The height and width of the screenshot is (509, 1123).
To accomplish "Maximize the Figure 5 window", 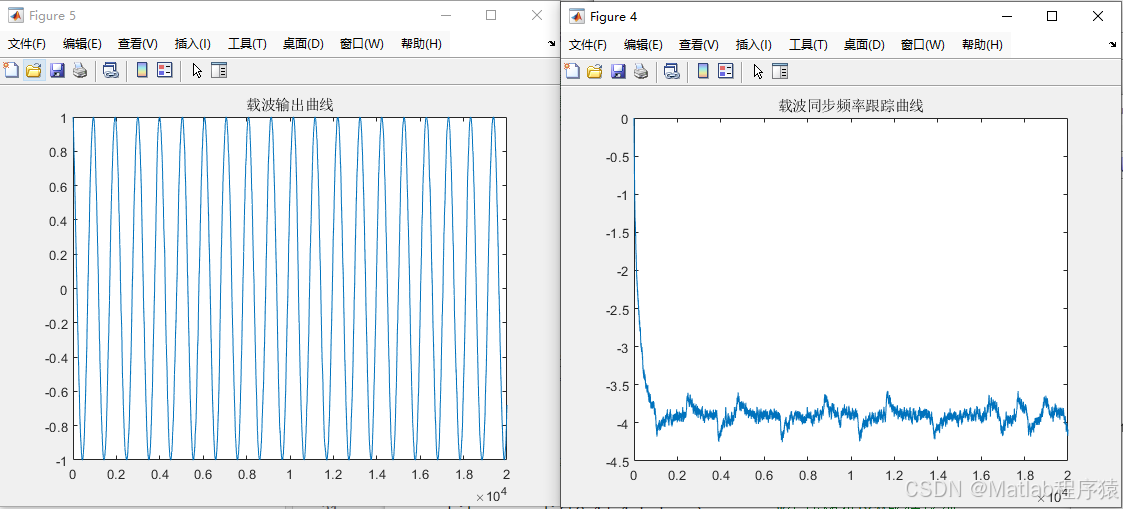I will [491, 15].
